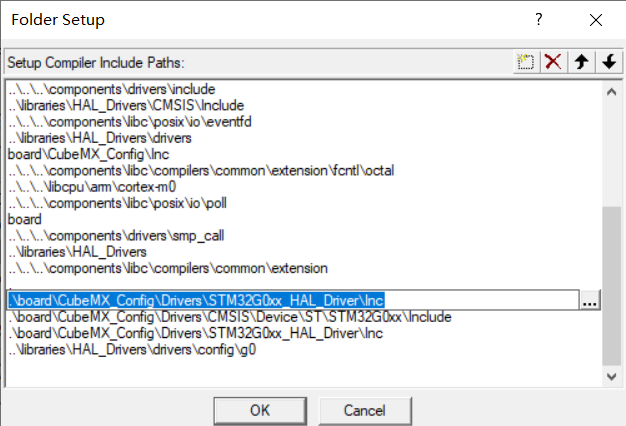Image resolution: width=626 pixels, height=426 pixels.
Task: Select the HAL_Drivers\CMSIS\Include path
Action: [125, 106]
